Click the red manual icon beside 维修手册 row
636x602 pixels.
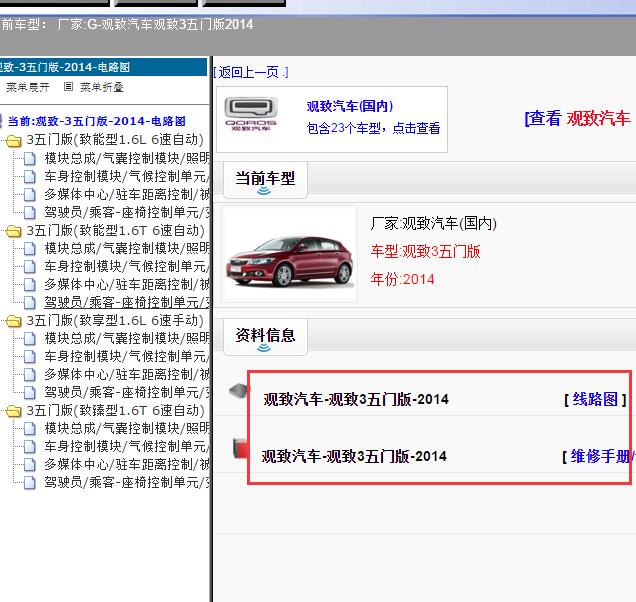[x=240, y=448]
